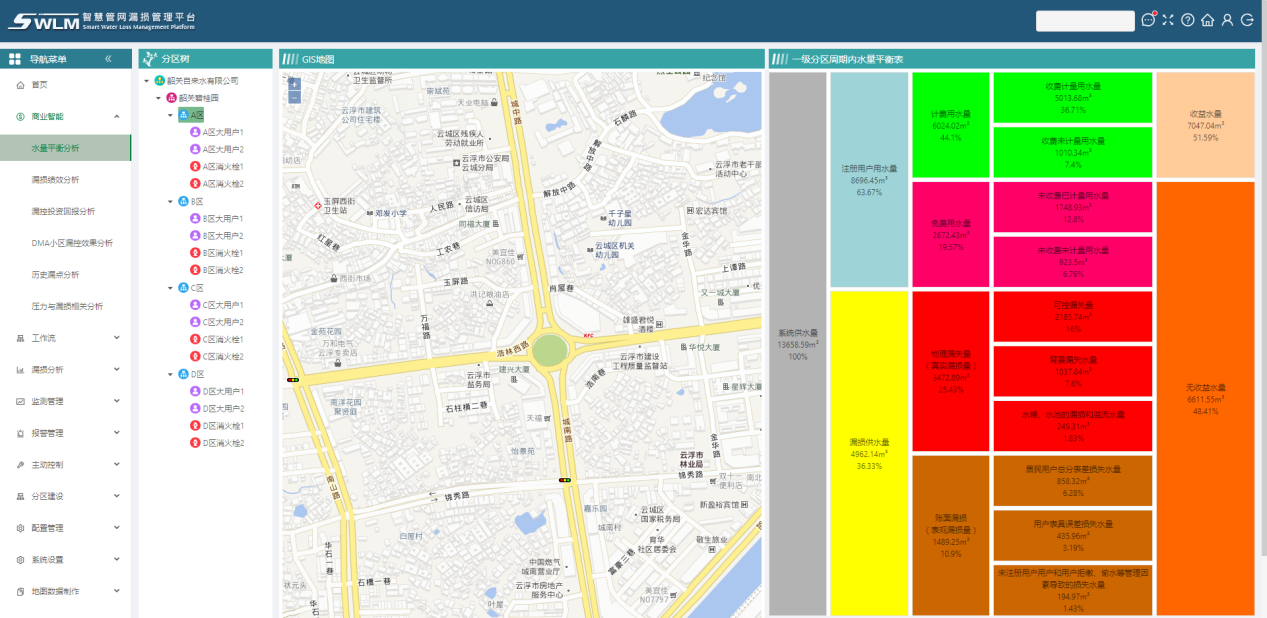Zoom in the GIS map with plus
Image resolution: width=1267 pixels, height=618 pixels.
click(x=294, y=85)
